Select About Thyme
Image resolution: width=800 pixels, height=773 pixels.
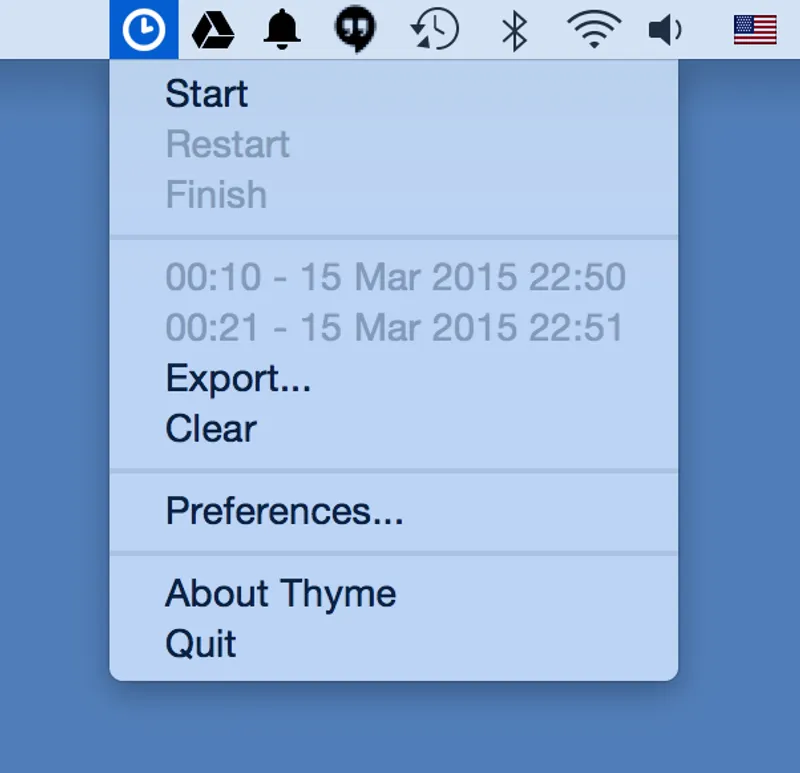tap(280, 593)
